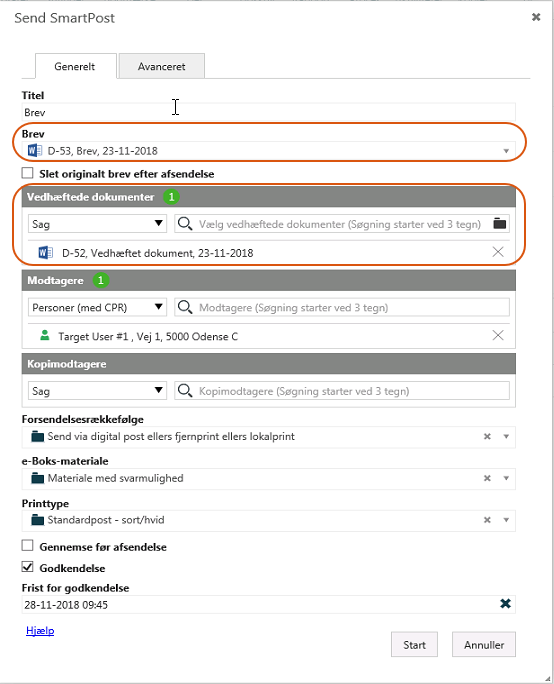Clear the e-Boks-materiale selection
This screenshot has height=684, width=554.
pos(487,478)
